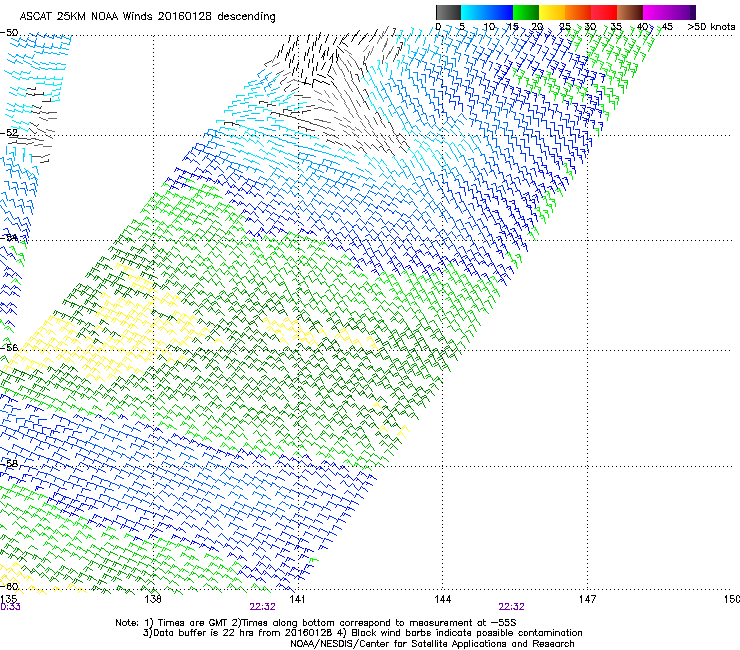Click the 22:32 time label between 138 and 141

click(x=262, y=607)
